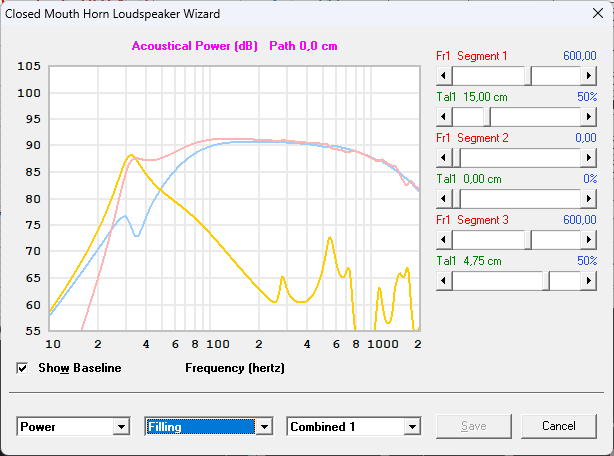The width and height of the screenshot is (614, 456).
Task: Click the Fr1 Segment 2 label
Action: (x=472, y=138)
